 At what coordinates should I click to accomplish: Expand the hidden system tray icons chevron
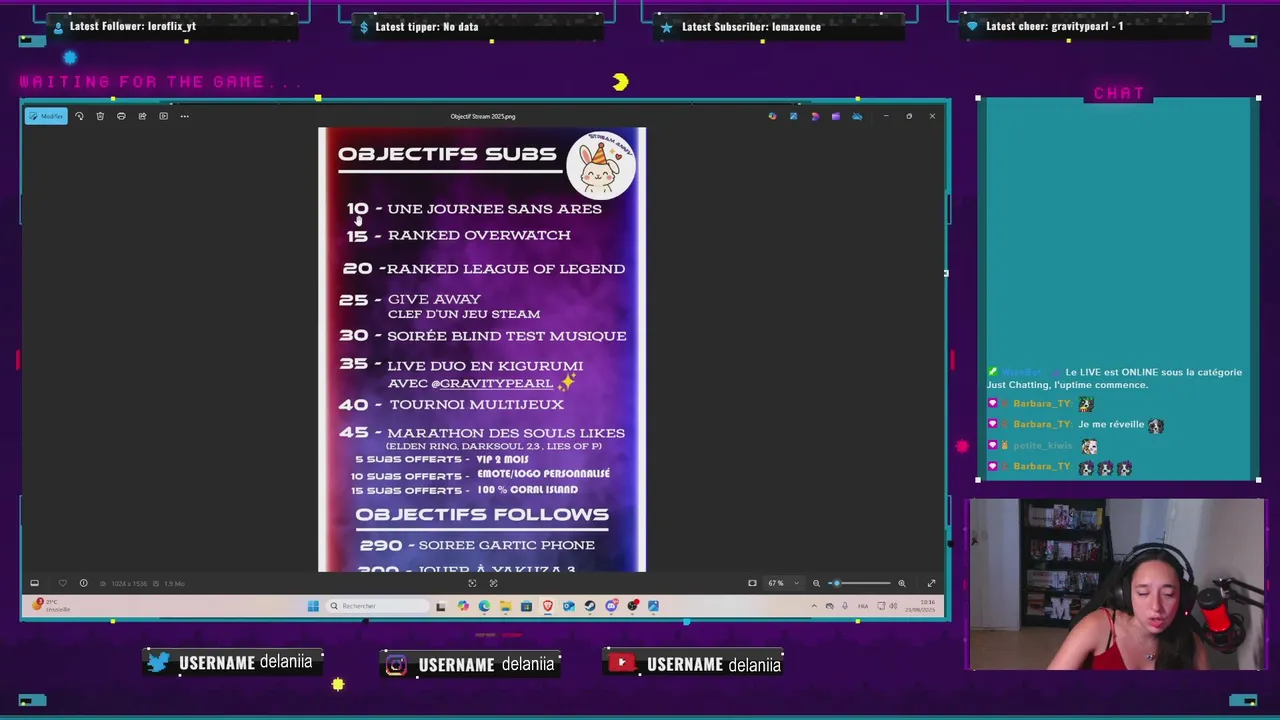(x=814, y=606)
